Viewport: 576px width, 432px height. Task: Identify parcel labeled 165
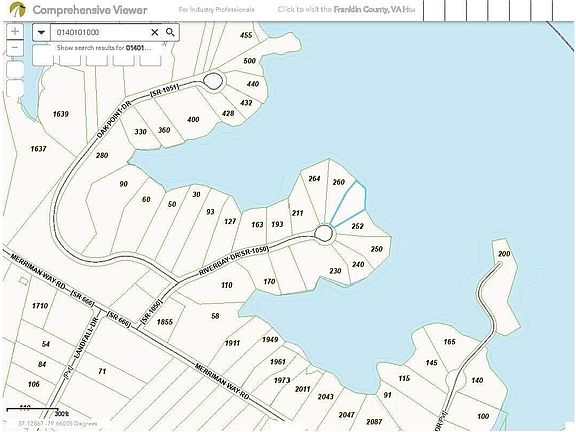[x=449, y=342]
